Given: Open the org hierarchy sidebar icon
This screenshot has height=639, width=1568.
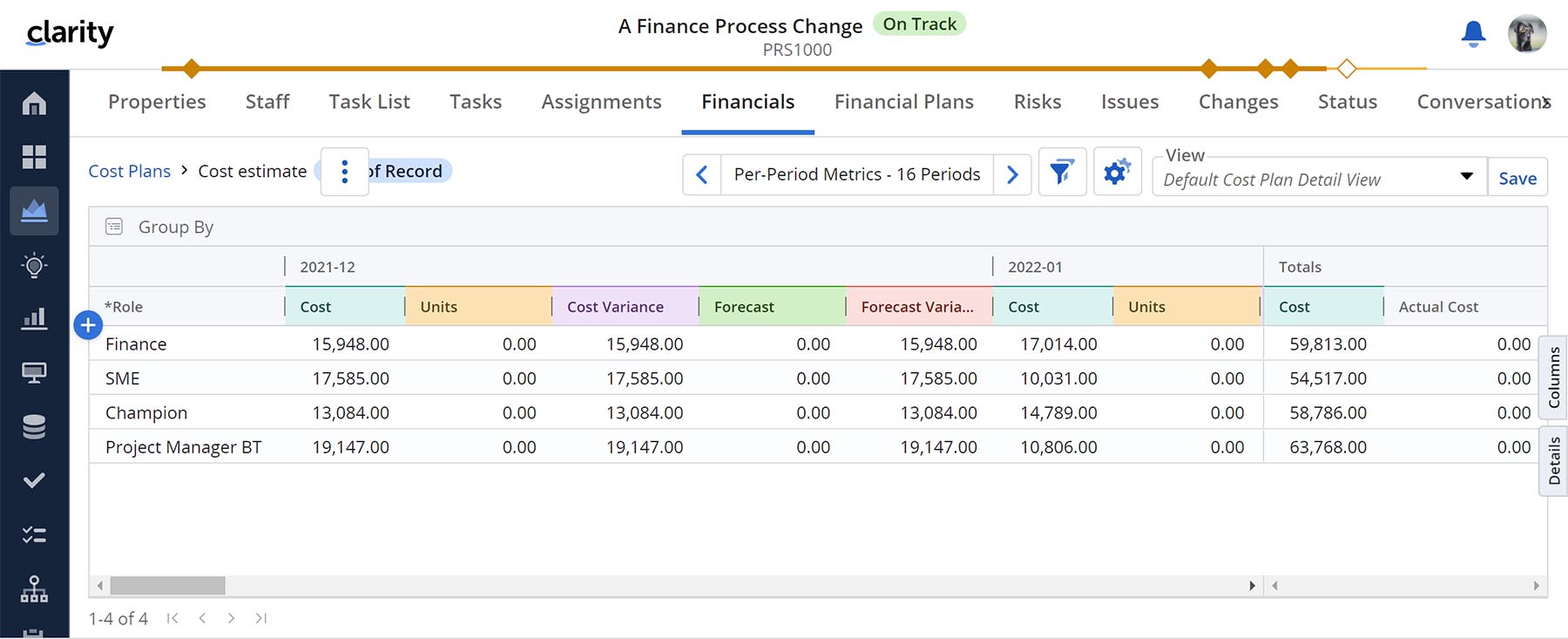Looking at the screenshot, I should [34, 589].
